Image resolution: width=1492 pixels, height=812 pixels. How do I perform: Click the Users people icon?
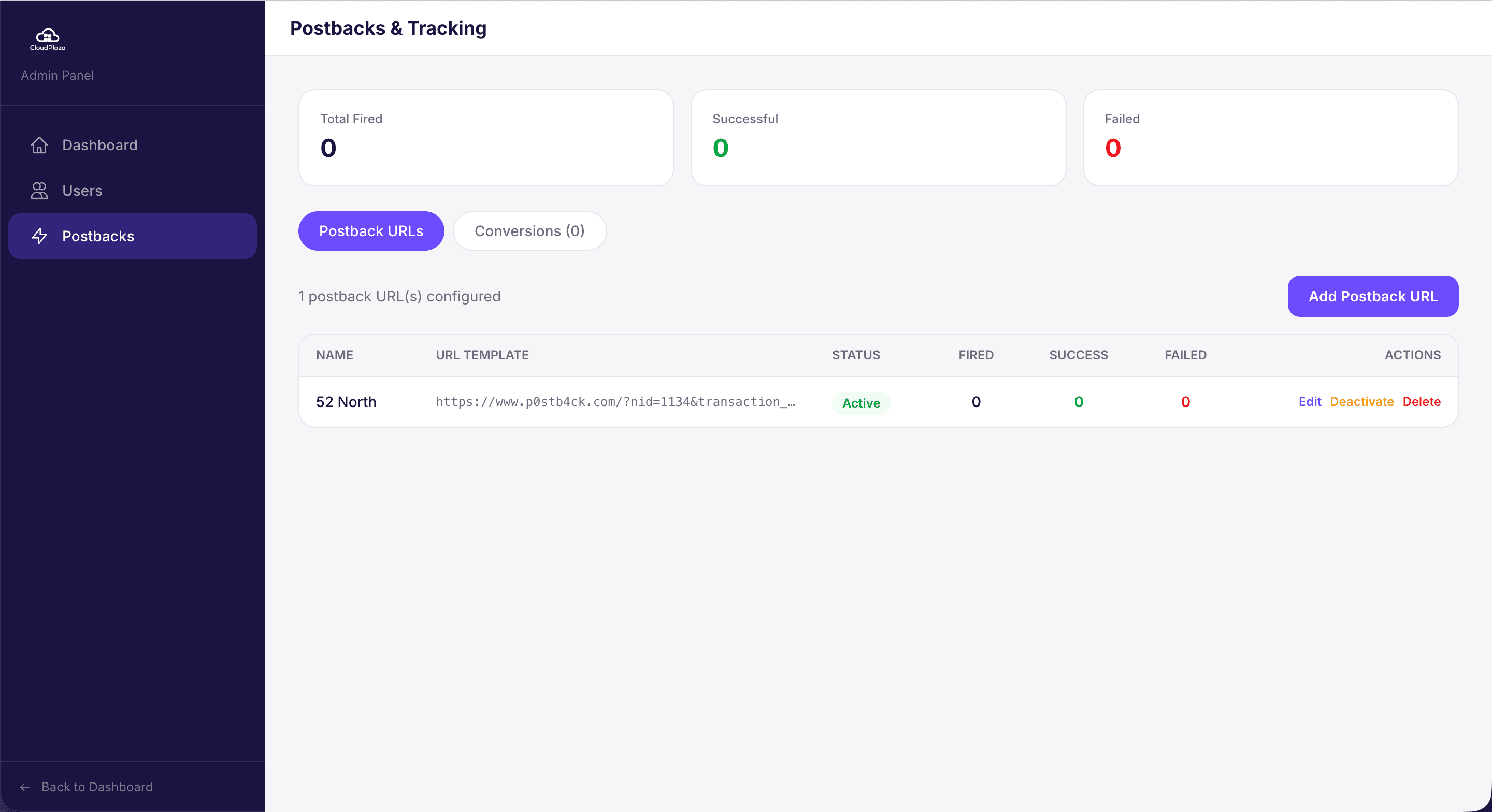39,191
